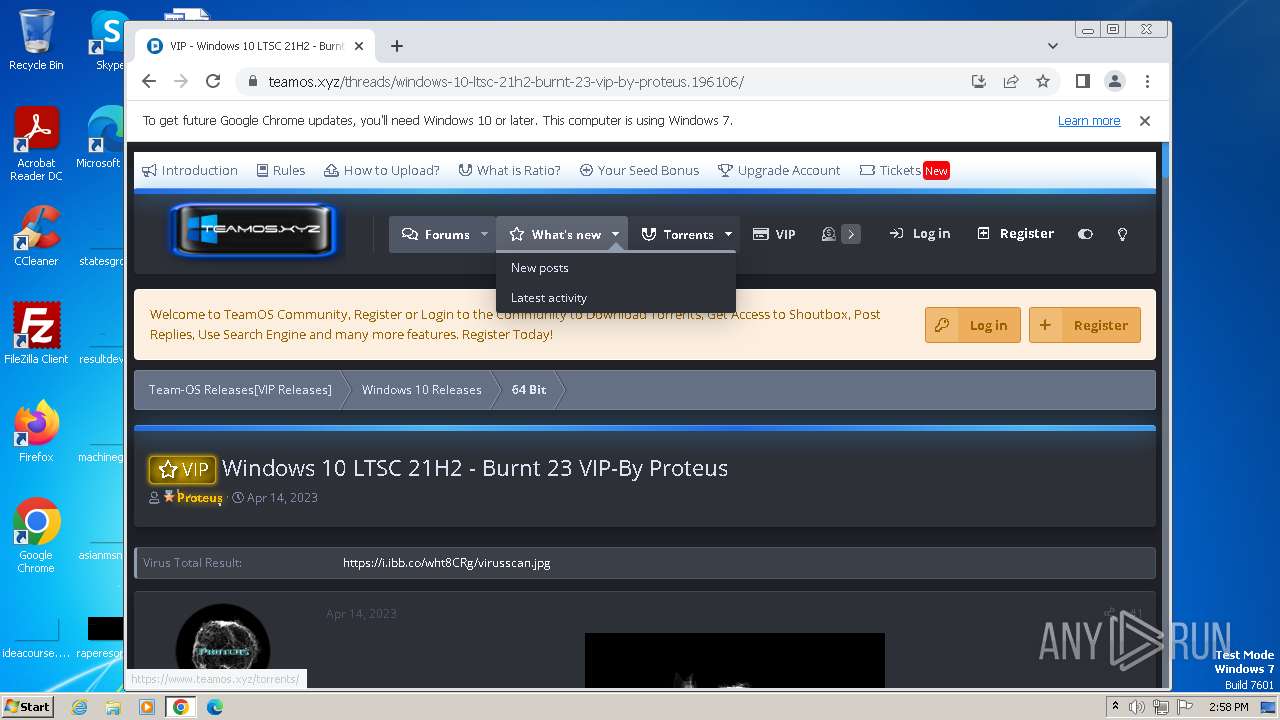Click the Proteus avatar thumbnail in the post

point(223,646)
